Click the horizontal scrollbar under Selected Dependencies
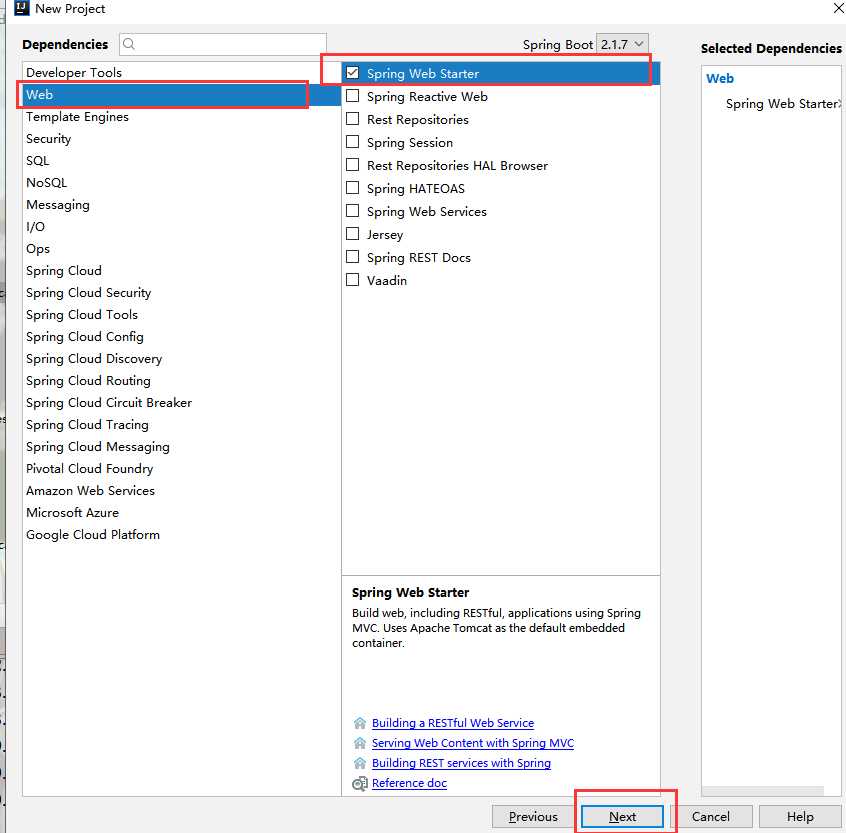This screenshot has height=833, width=846. (763, 790)
